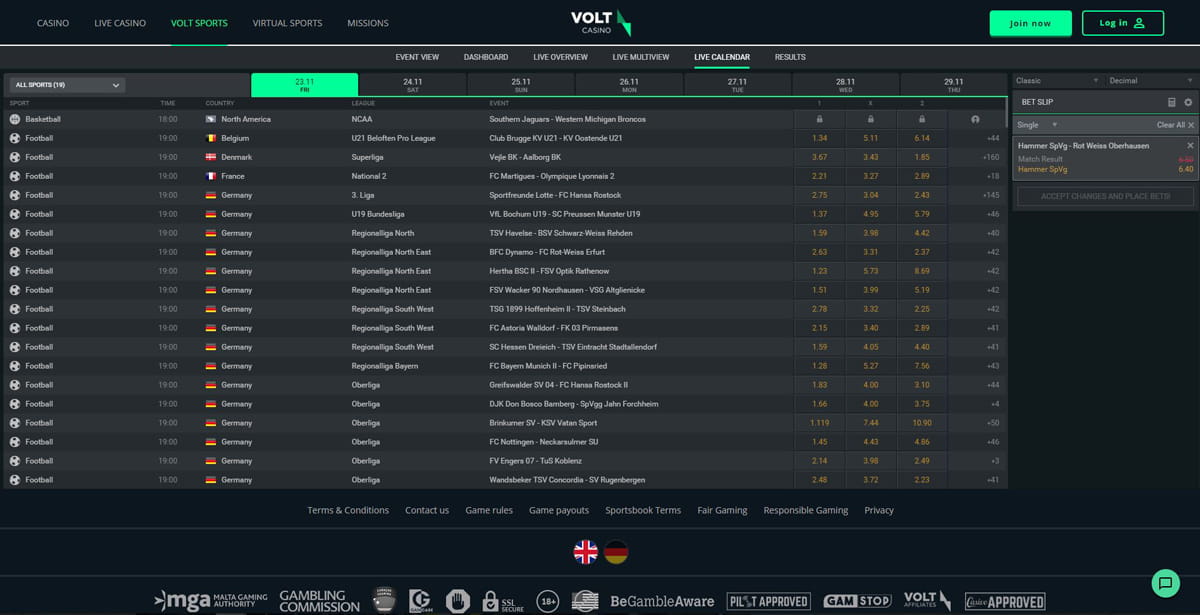The width and height of the screenshot is (1200, 615).
Task: Select the 24.11 SAT date tab
Action: (412, 85)
